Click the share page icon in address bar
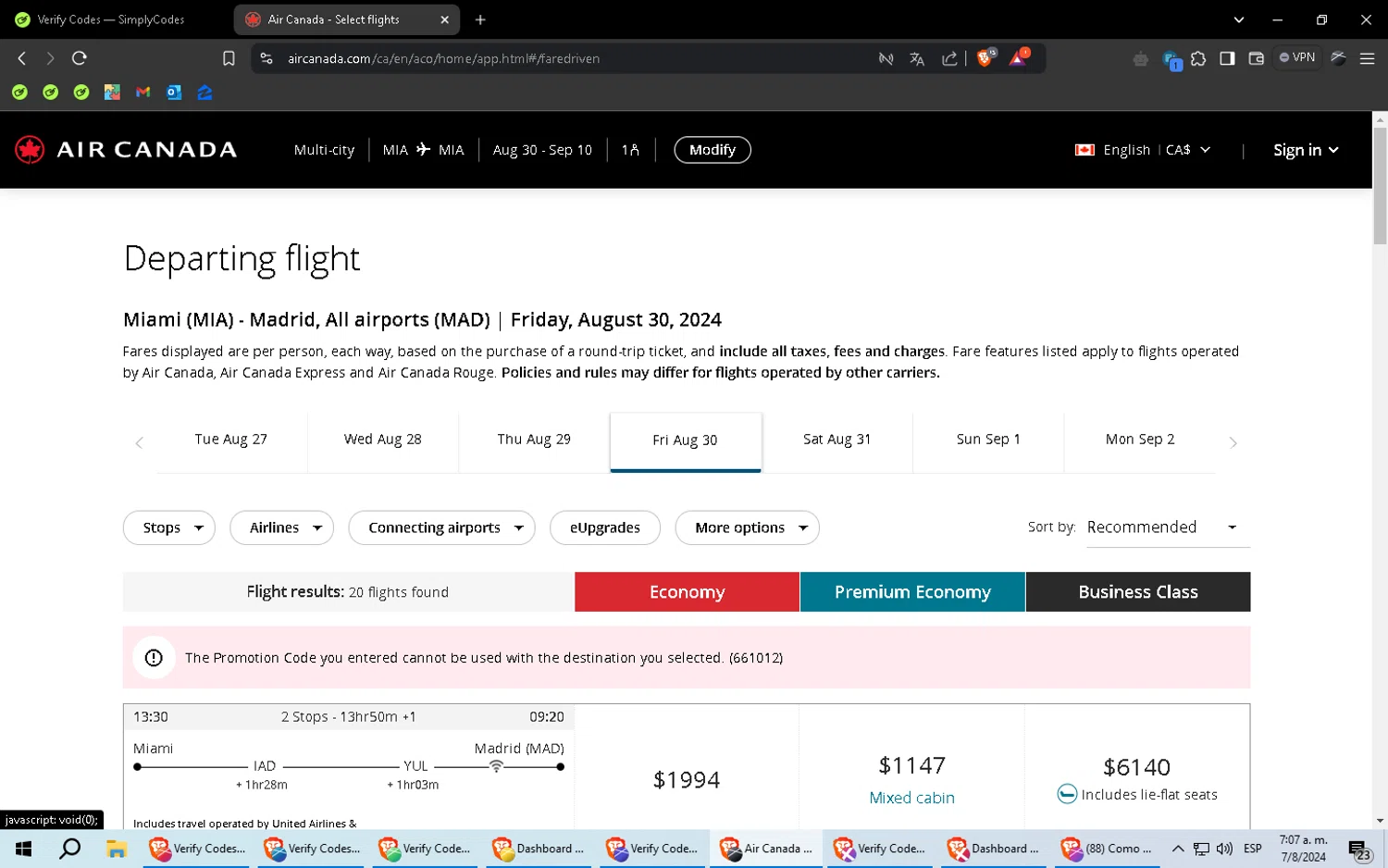Viewport: 1388px width, 868px height. (949, 58)
